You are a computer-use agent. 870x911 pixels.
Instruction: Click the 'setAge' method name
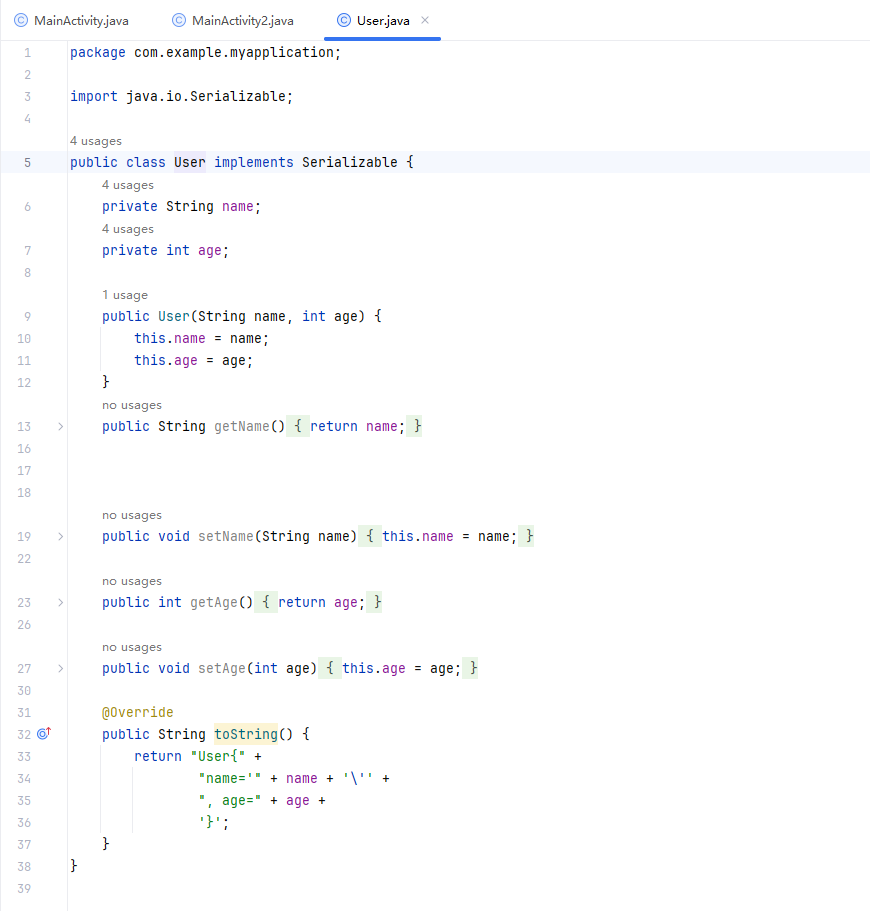tap(222, 669)
